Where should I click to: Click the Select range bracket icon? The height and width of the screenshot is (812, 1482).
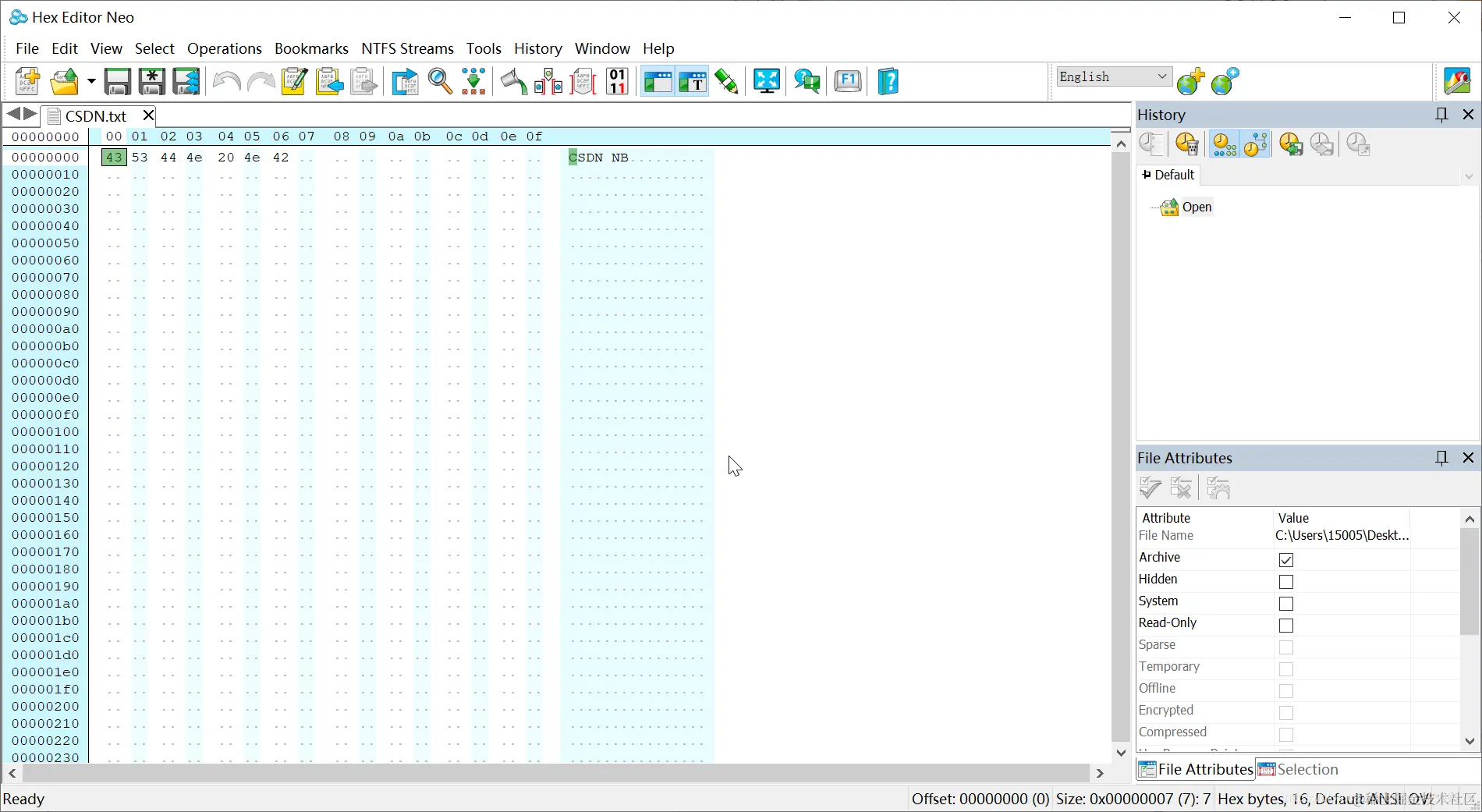583,81
